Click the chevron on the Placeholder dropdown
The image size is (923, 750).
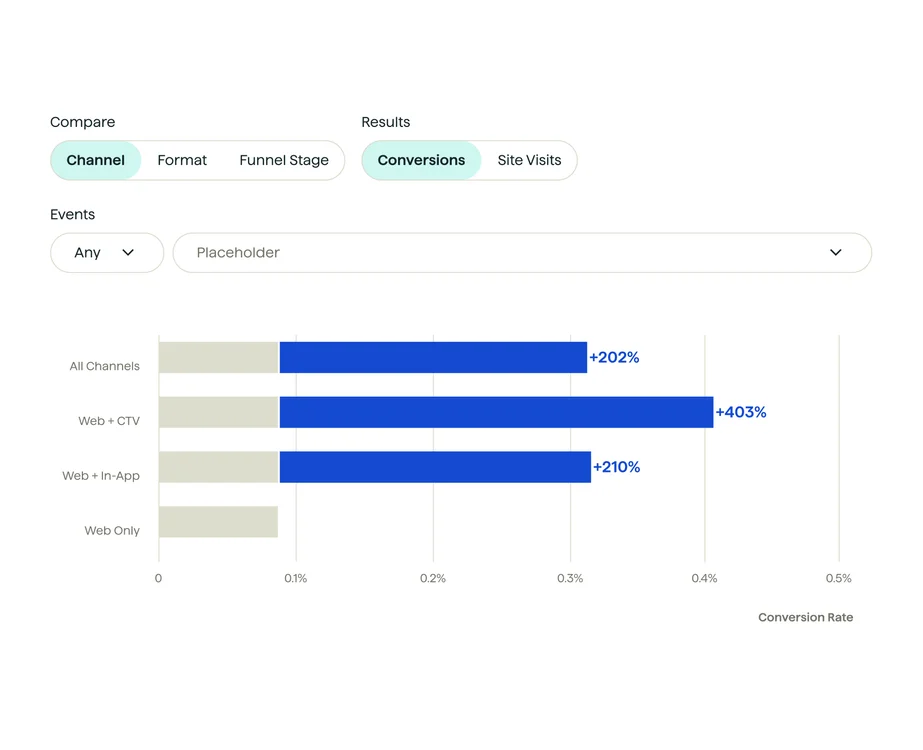(836, 252)
